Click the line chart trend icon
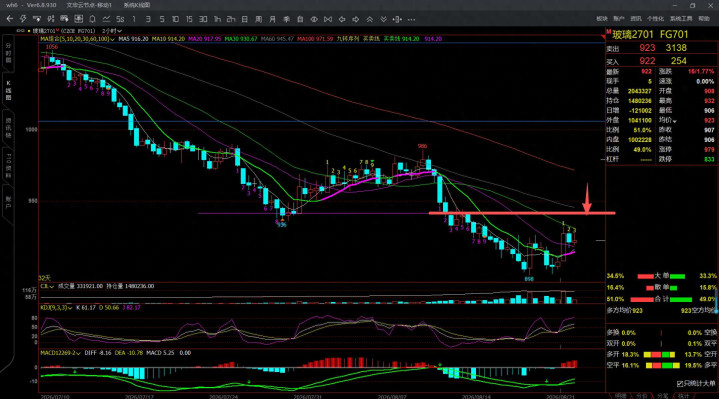Viewport: 719px width, 399px height. click(106, 19)
